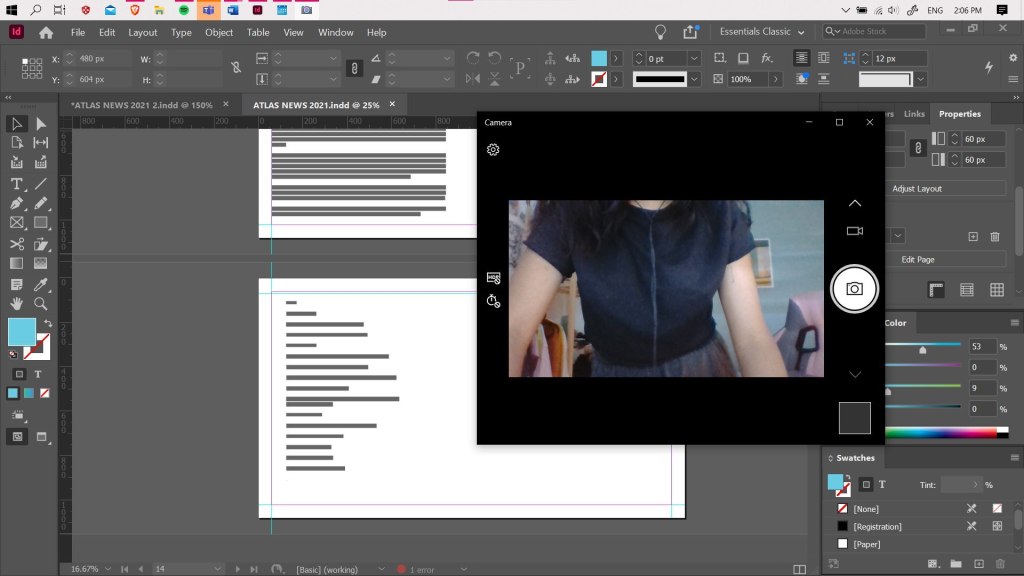1024x576 pixels.
Task: Toggle constrain proportions chain link for scale
Action: (353, 68)
